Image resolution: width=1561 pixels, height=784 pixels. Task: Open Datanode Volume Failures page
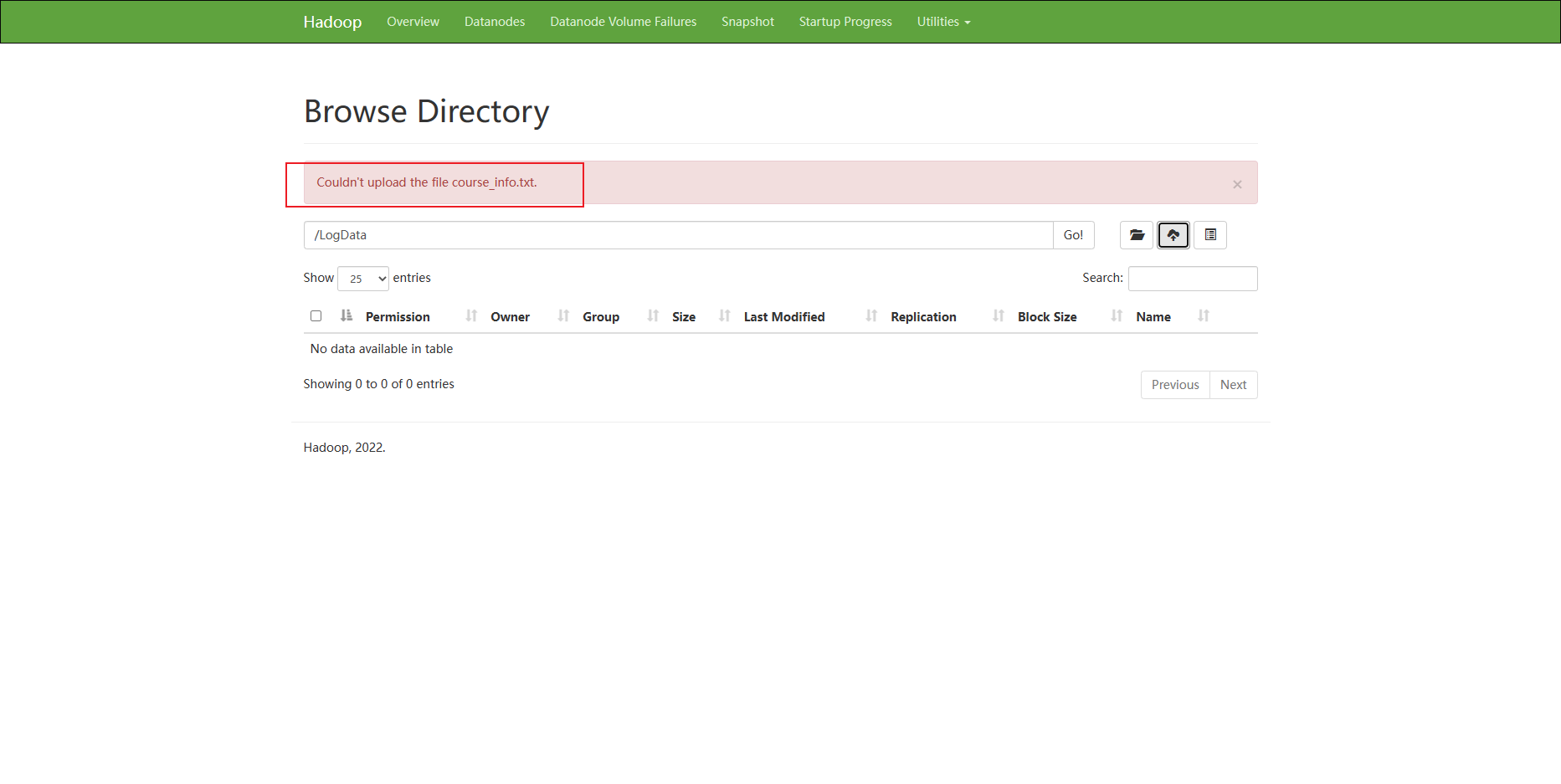pyautogui.click(x=623, y=22)
